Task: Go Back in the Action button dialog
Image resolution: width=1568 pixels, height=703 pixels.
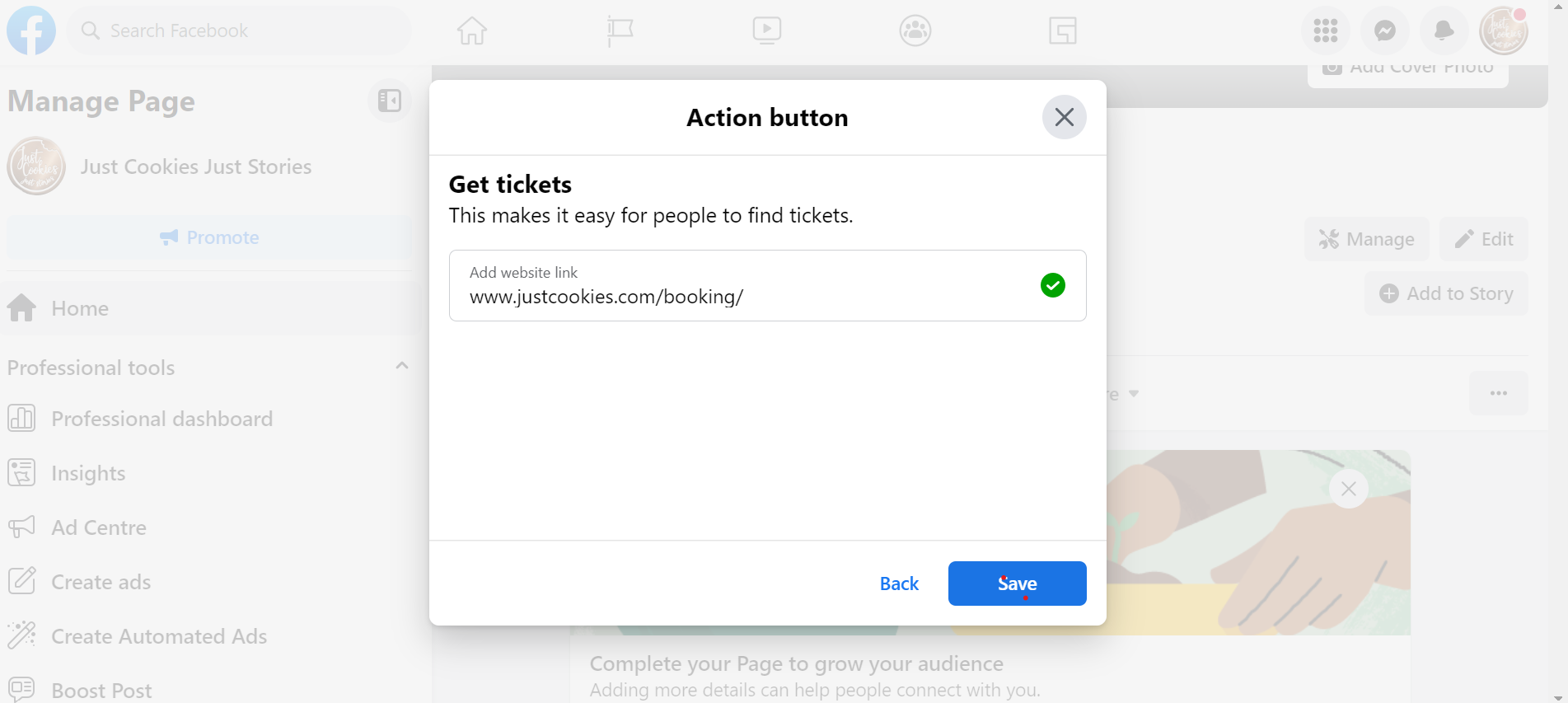Action: (x=899, y=583)
